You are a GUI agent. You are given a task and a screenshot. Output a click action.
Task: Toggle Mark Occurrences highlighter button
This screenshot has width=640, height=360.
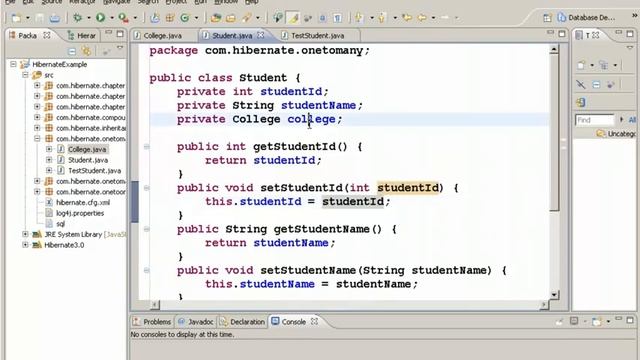point(293,18)
